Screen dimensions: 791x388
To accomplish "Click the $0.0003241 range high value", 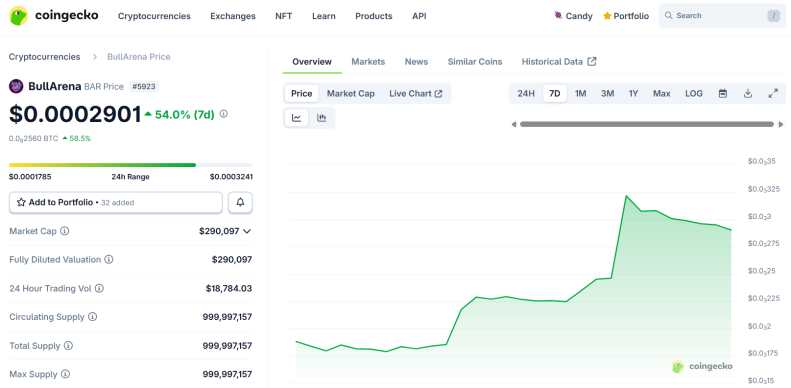I will point(231,177).
